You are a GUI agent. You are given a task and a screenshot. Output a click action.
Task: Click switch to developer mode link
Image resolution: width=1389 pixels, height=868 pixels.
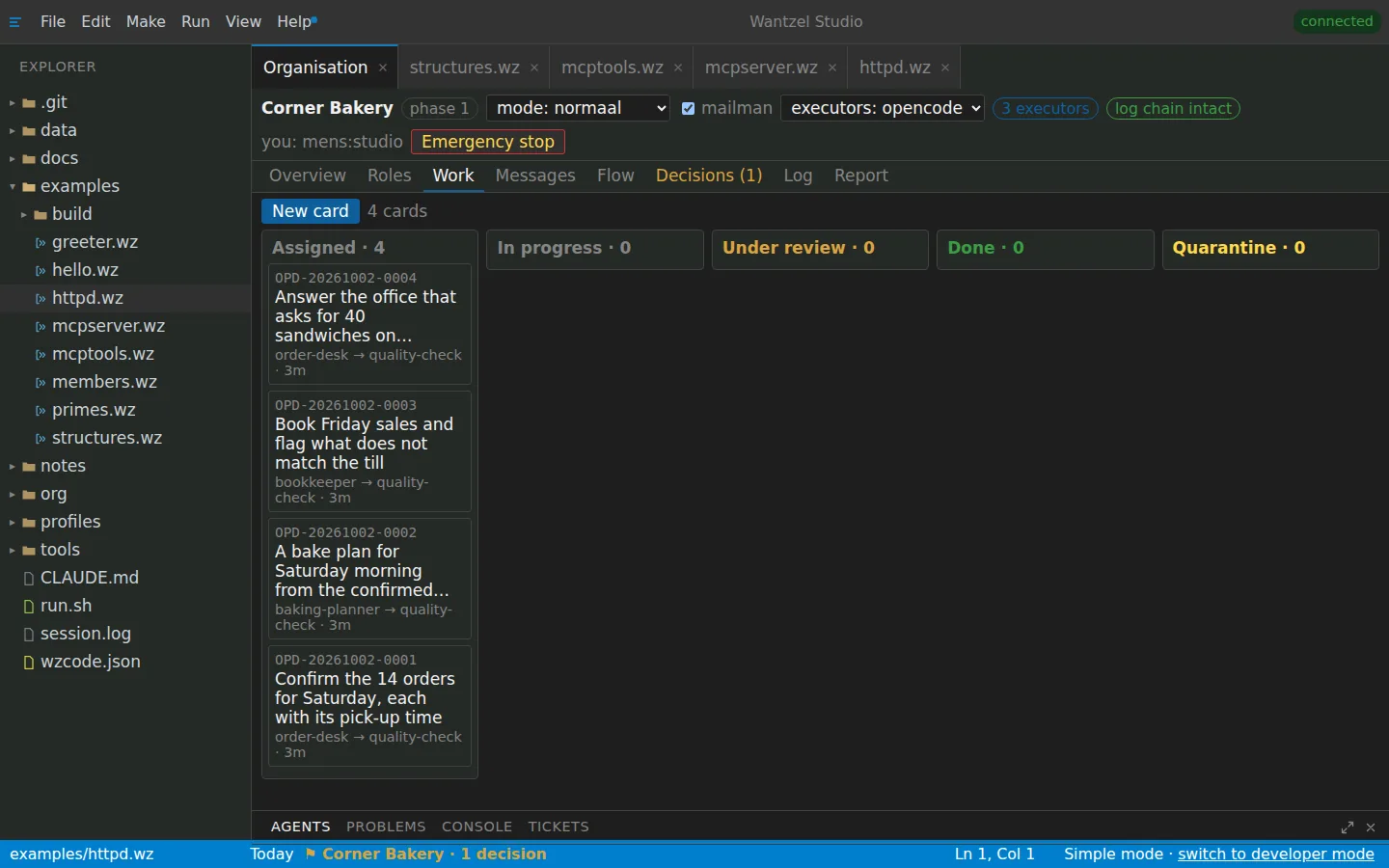coord(1276,854)
